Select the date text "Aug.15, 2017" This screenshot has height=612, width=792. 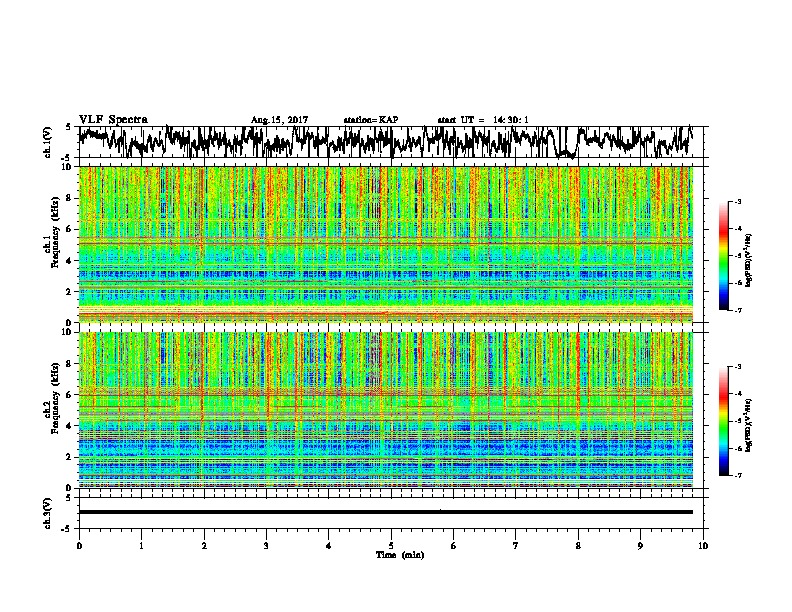point(279,120)
